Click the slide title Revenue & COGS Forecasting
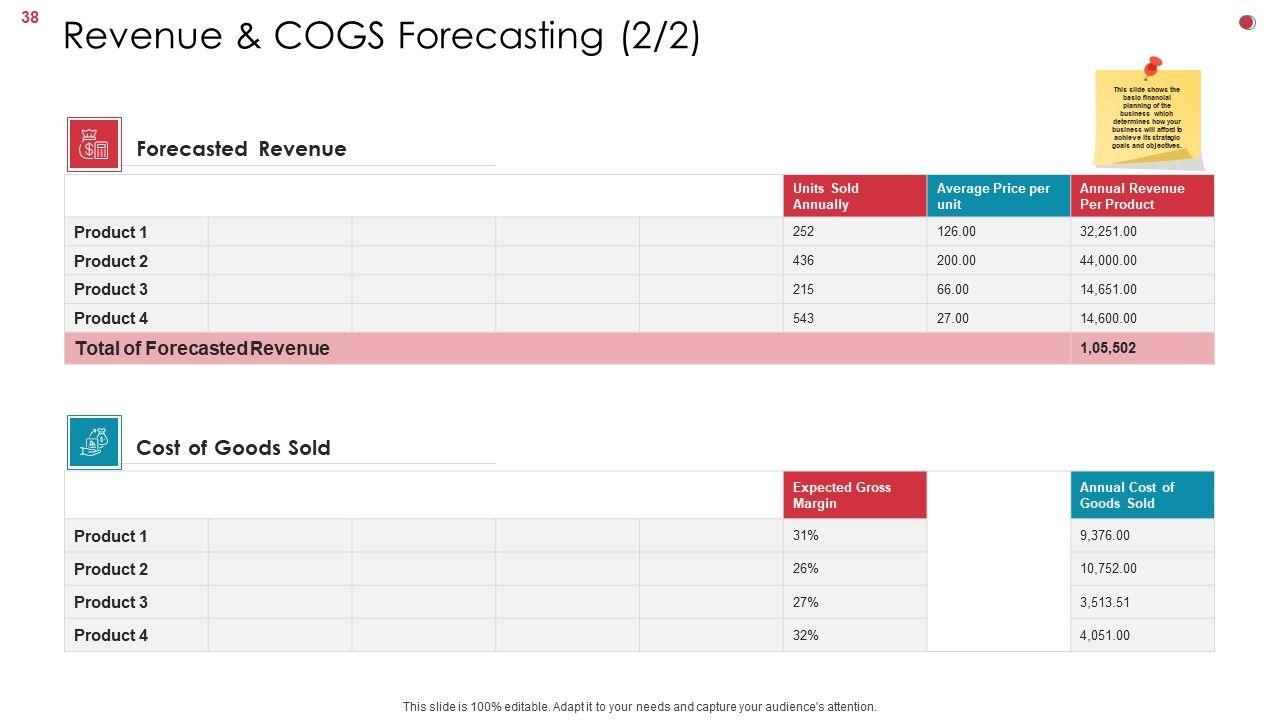 (x=381, y=36)
